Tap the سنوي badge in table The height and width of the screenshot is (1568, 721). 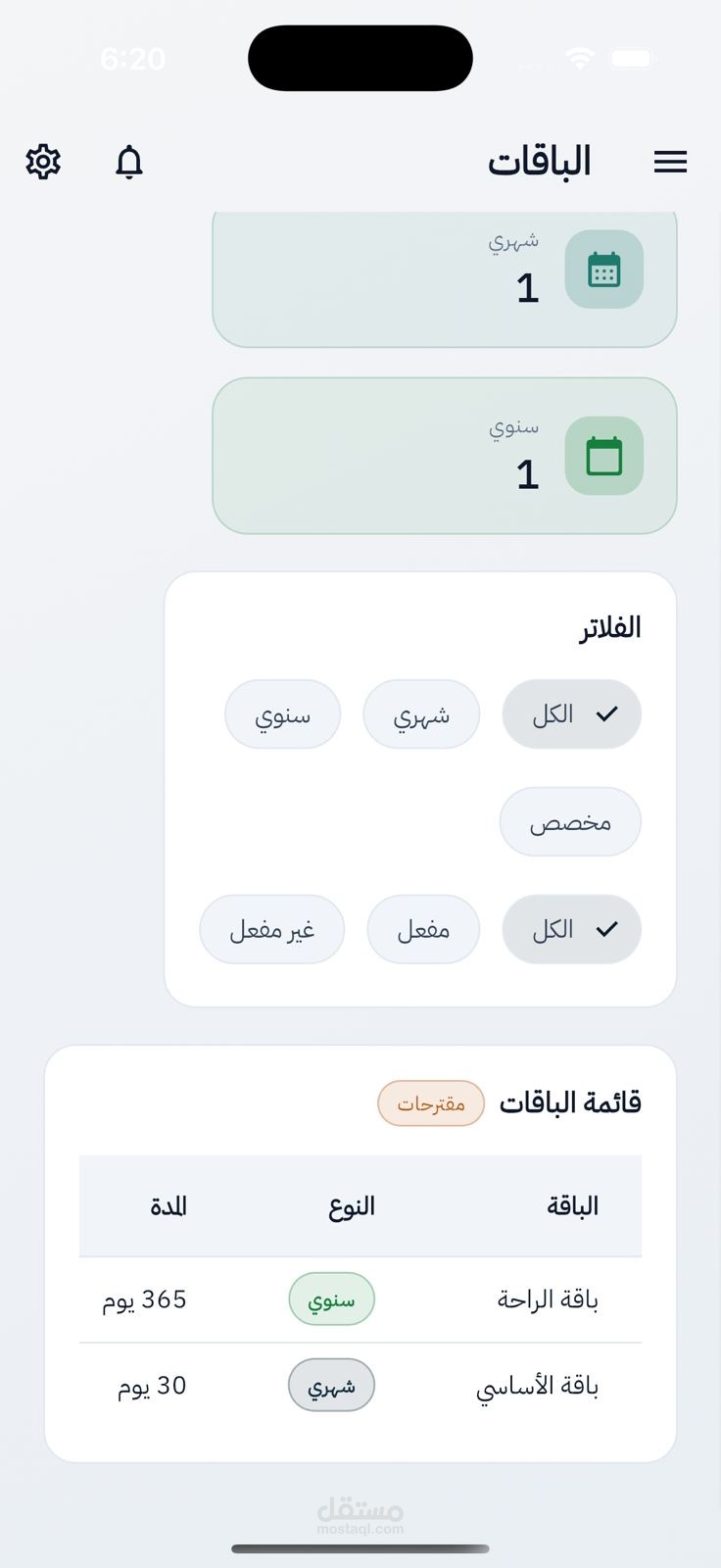(x=331, y=1299)
